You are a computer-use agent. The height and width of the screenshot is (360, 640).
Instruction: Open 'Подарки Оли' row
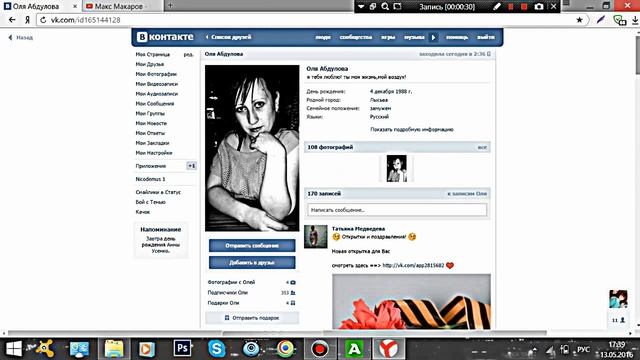(x=252, y=303)
